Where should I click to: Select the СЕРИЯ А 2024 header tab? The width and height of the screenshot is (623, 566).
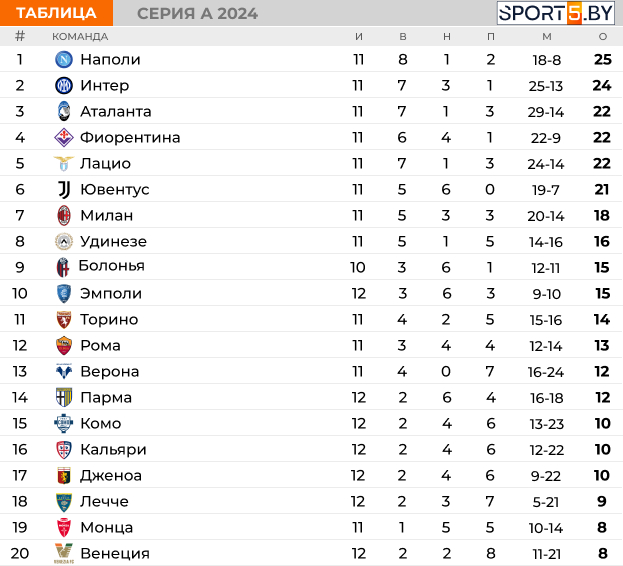pos(197,14)
